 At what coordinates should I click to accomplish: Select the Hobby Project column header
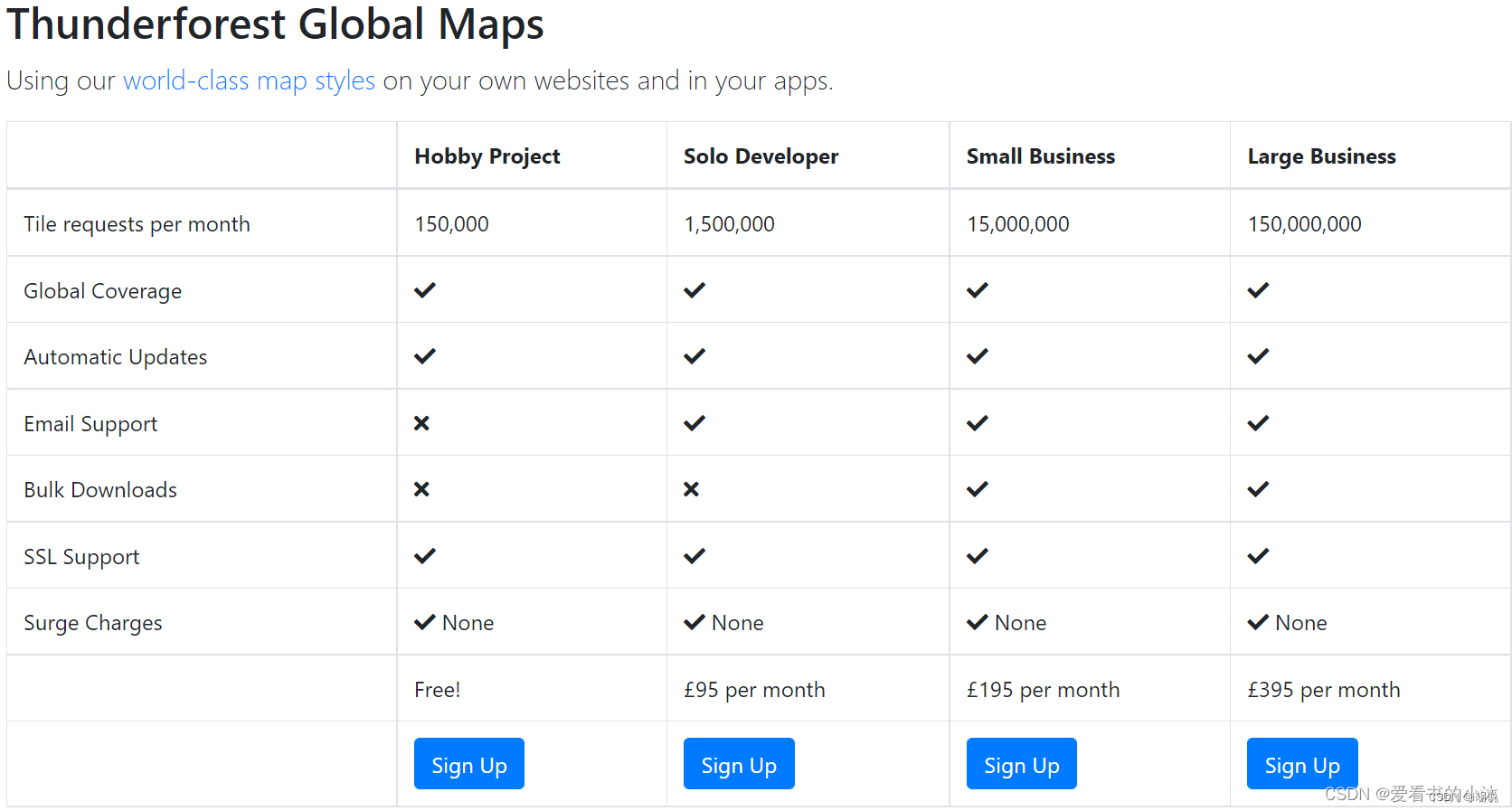coord(487,156)
